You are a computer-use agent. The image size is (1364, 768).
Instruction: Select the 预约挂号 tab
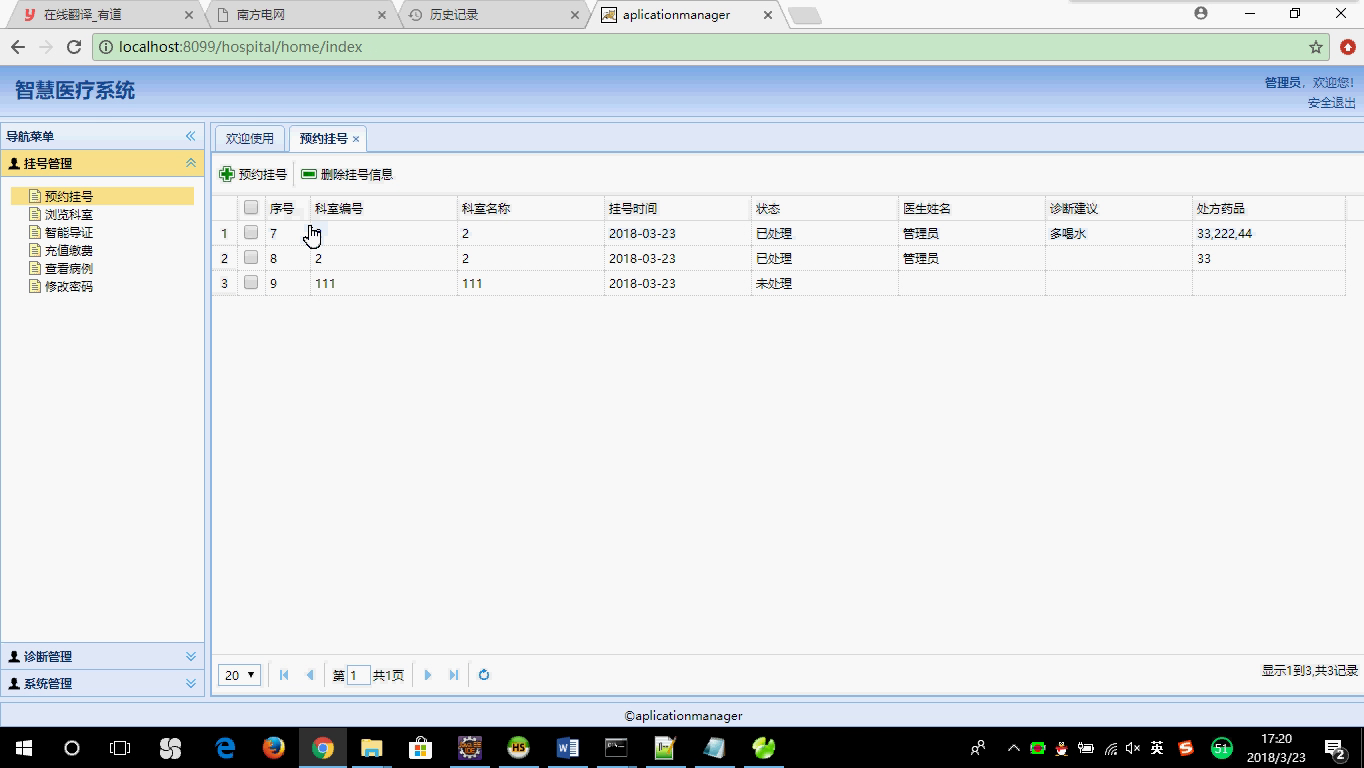(x=324, y=138)
